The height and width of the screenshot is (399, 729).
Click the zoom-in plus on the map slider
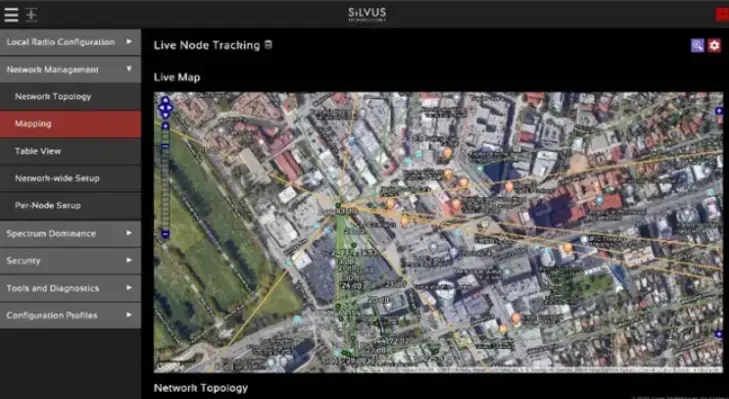coord(166,126)
